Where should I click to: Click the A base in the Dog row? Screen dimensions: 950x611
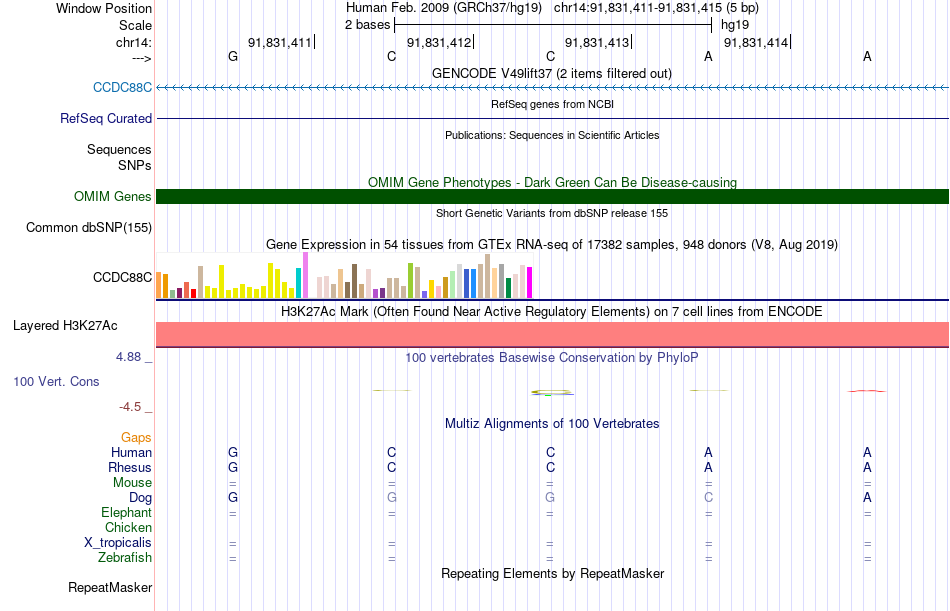(867, 497)
